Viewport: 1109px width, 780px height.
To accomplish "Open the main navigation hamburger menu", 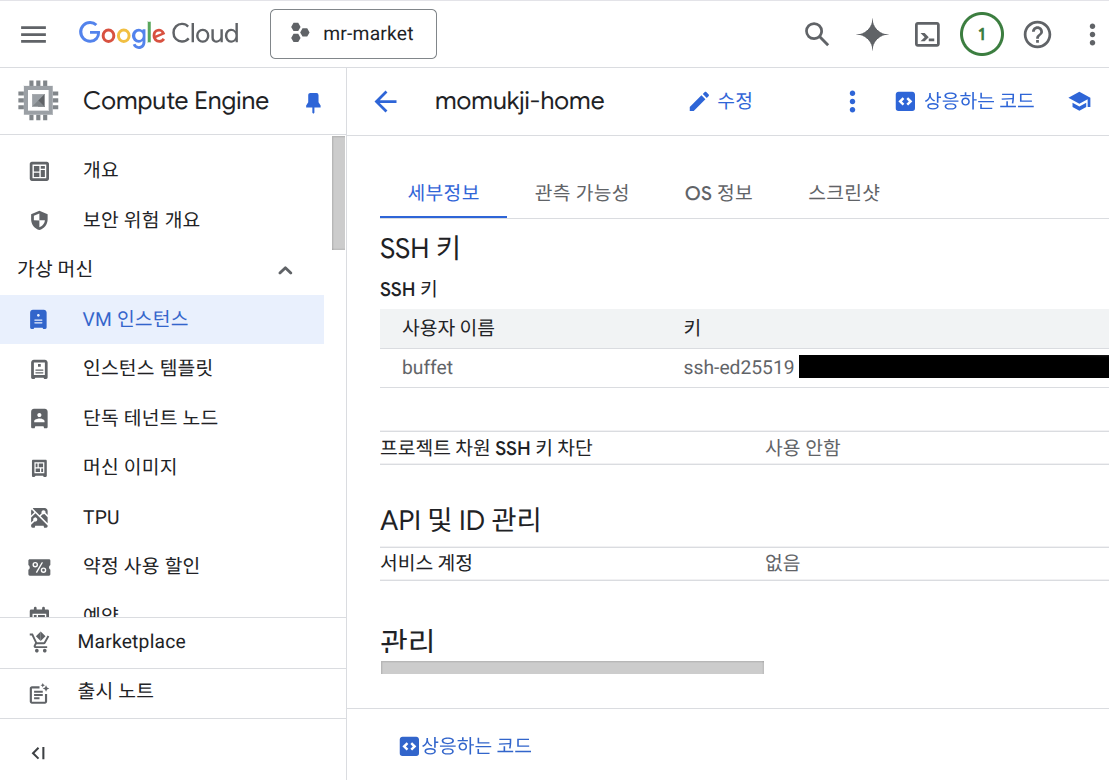I will (33, 35).
